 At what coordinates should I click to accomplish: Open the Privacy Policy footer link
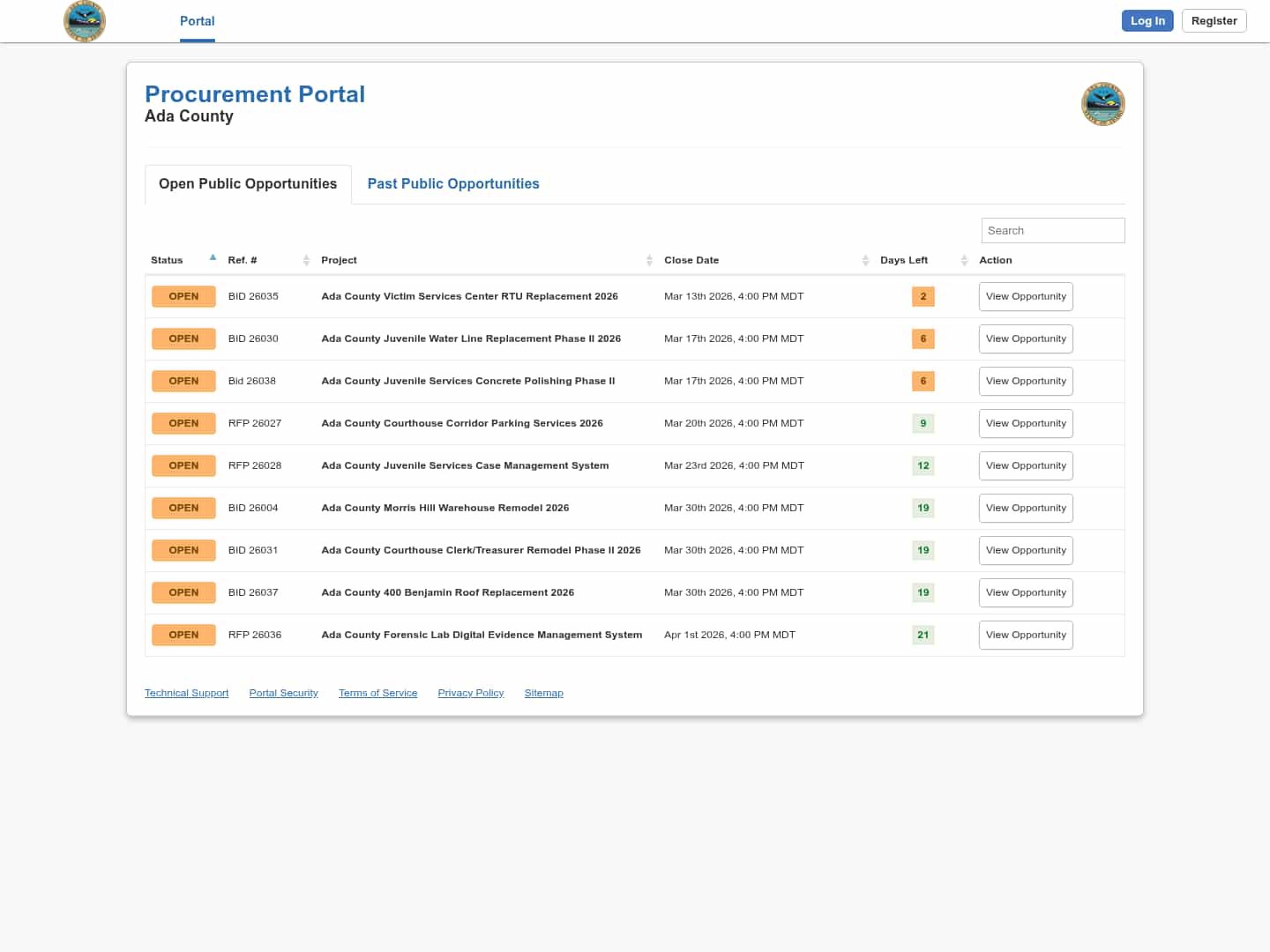click(x=470, y=693)
